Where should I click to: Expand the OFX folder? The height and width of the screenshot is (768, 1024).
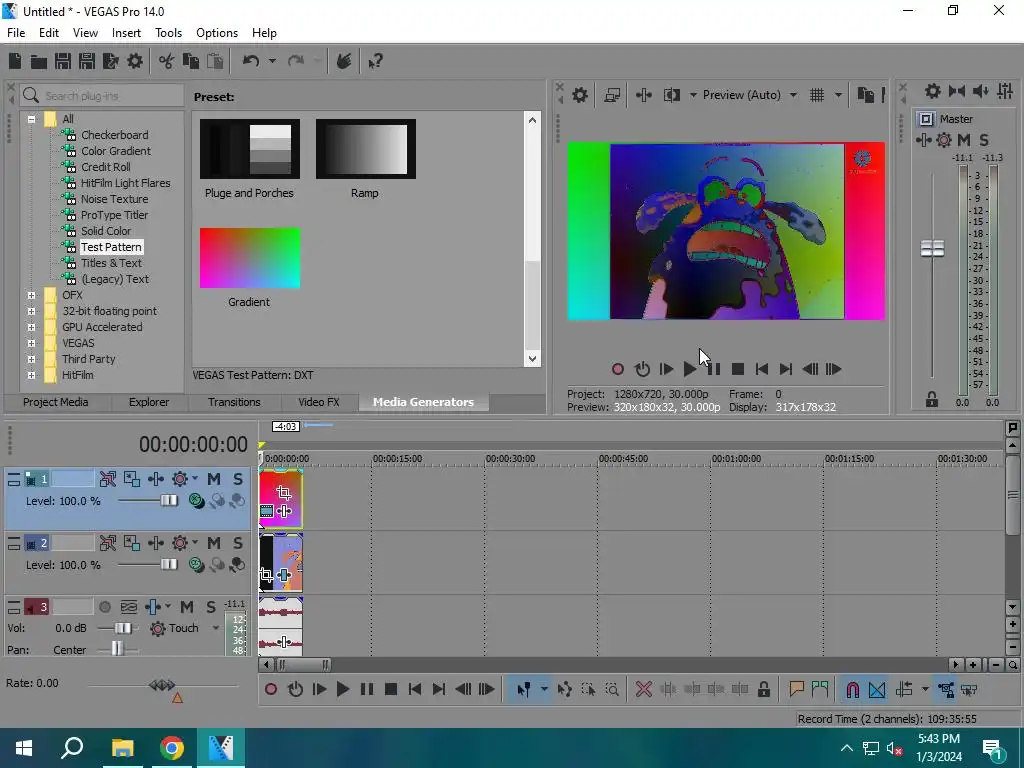(31, 295)
